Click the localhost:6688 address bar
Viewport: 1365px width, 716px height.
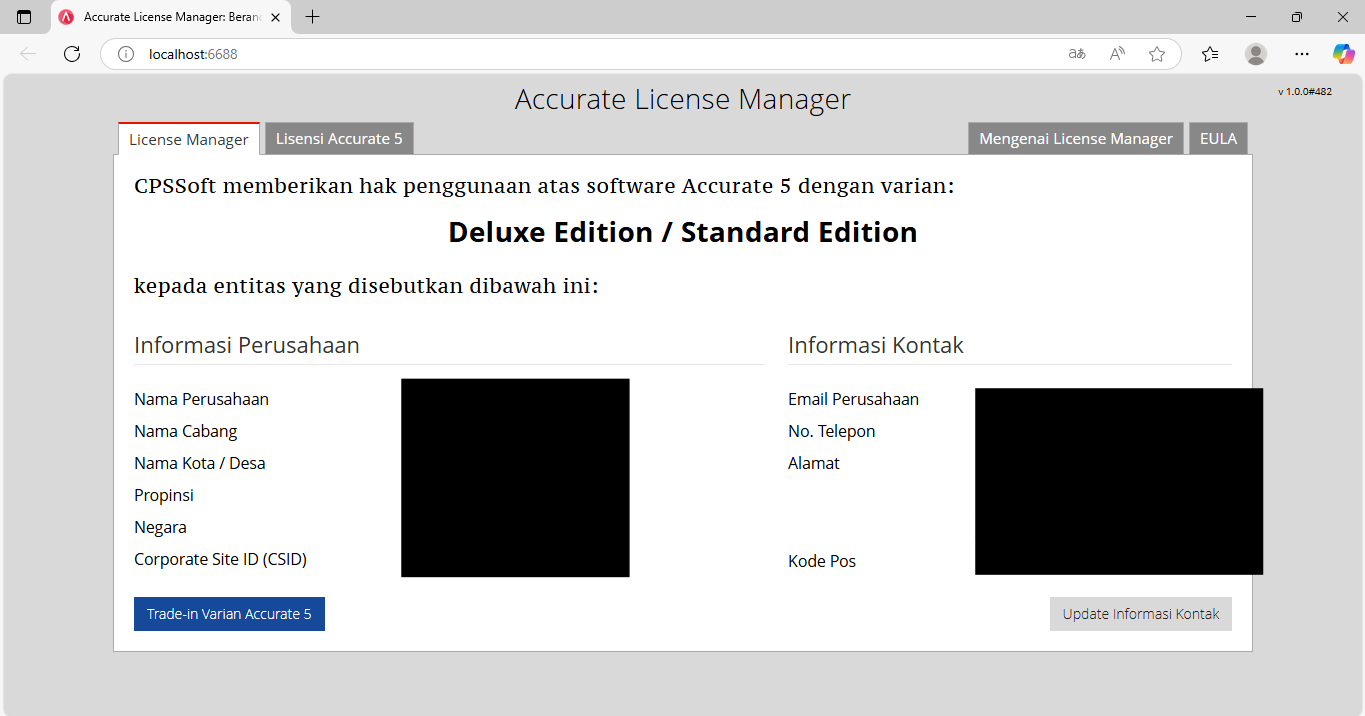click(600, 54)
